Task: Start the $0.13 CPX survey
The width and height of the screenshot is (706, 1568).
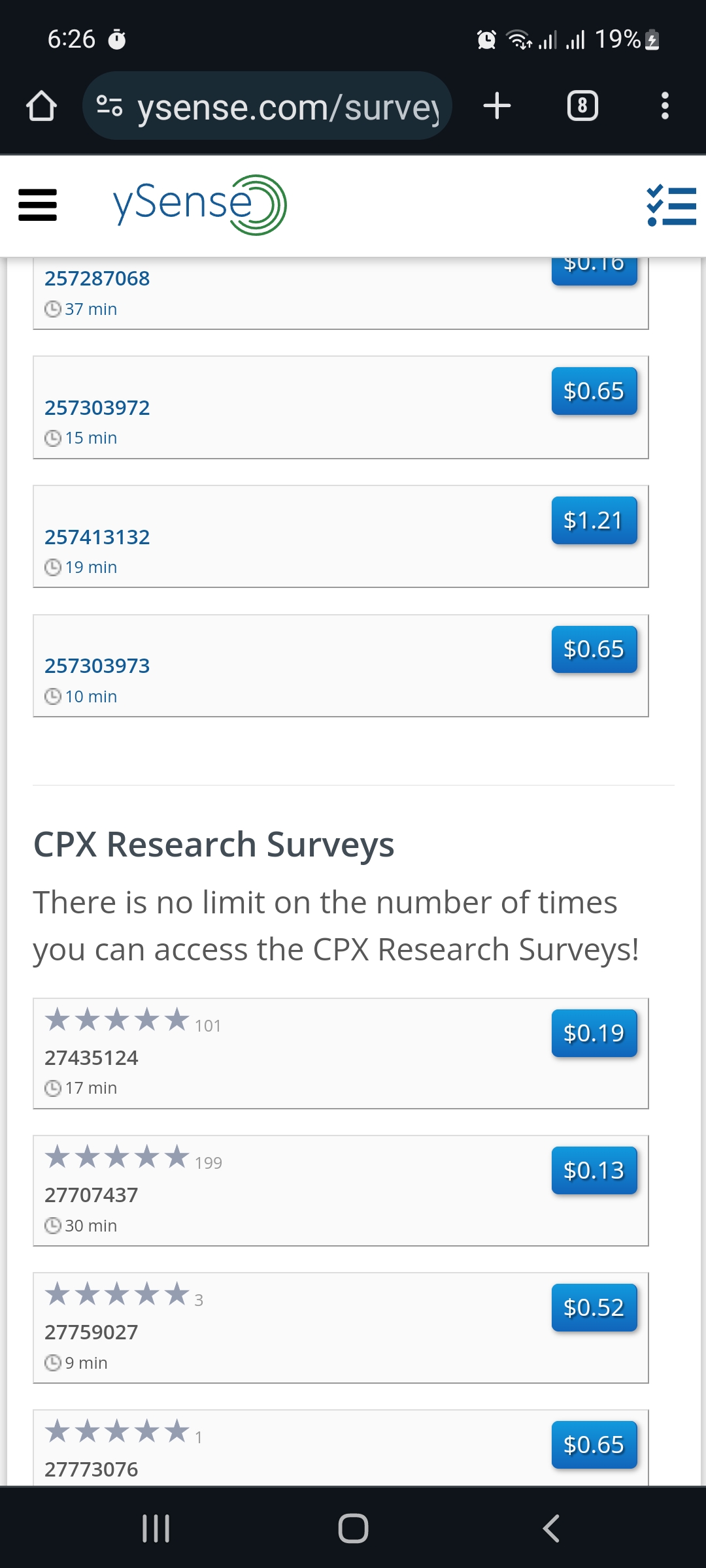Action: click(594, 1171)
